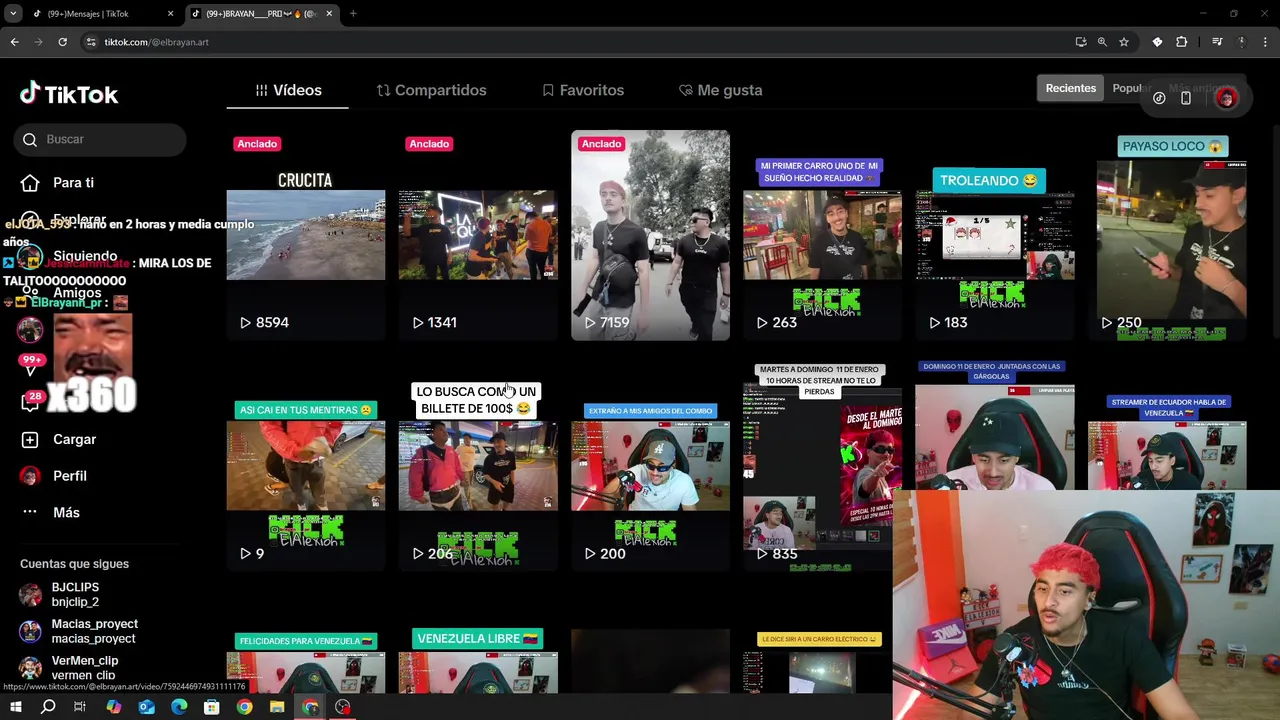1280x720 pixels.
Task: View site information icon in address bar
Action: [x=91, y=42]
